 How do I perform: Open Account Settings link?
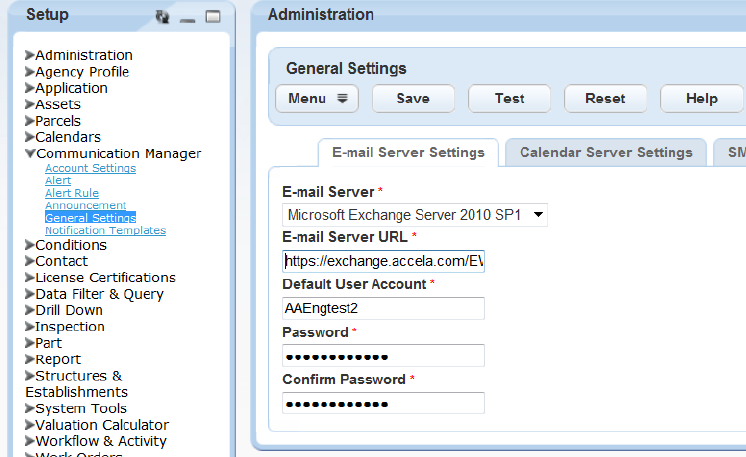tap(90, 169)
